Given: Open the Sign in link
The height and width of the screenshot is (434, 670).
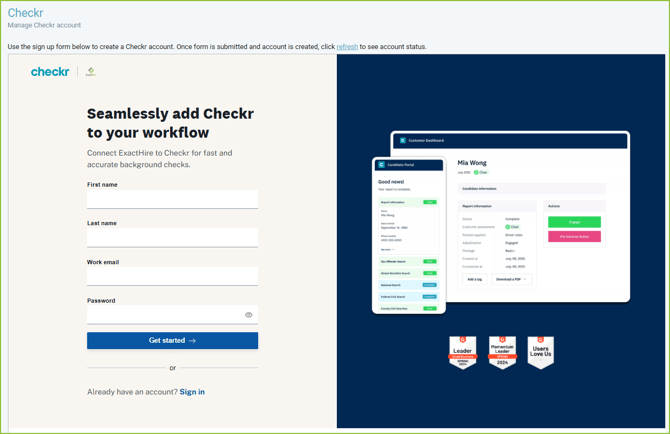Looking at the screenshot, I should pos(192,392).
